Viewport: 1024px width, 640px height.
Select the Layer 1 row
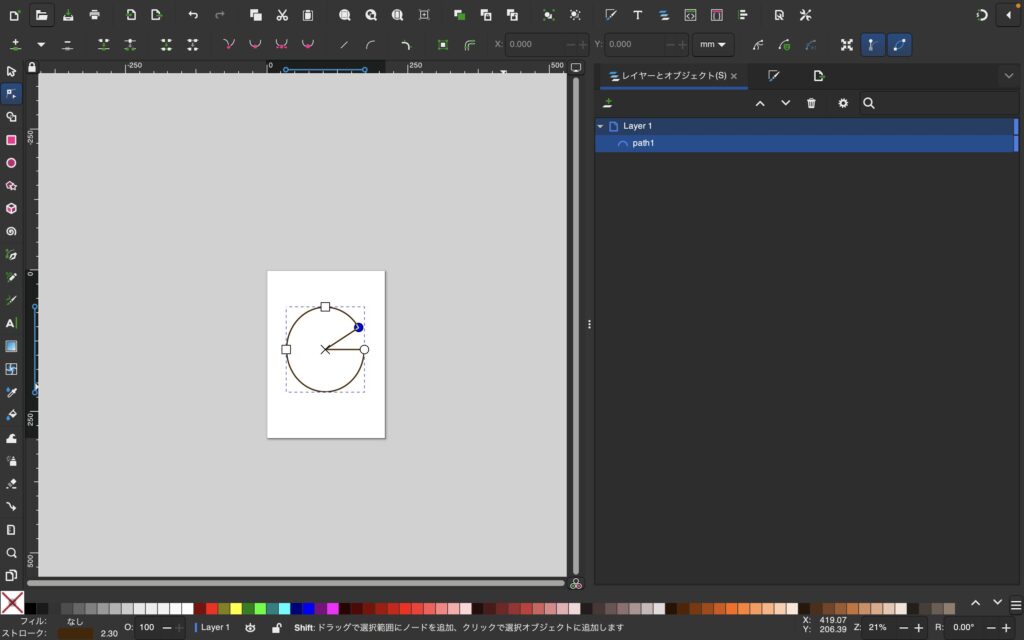click(x=806, y=126)
